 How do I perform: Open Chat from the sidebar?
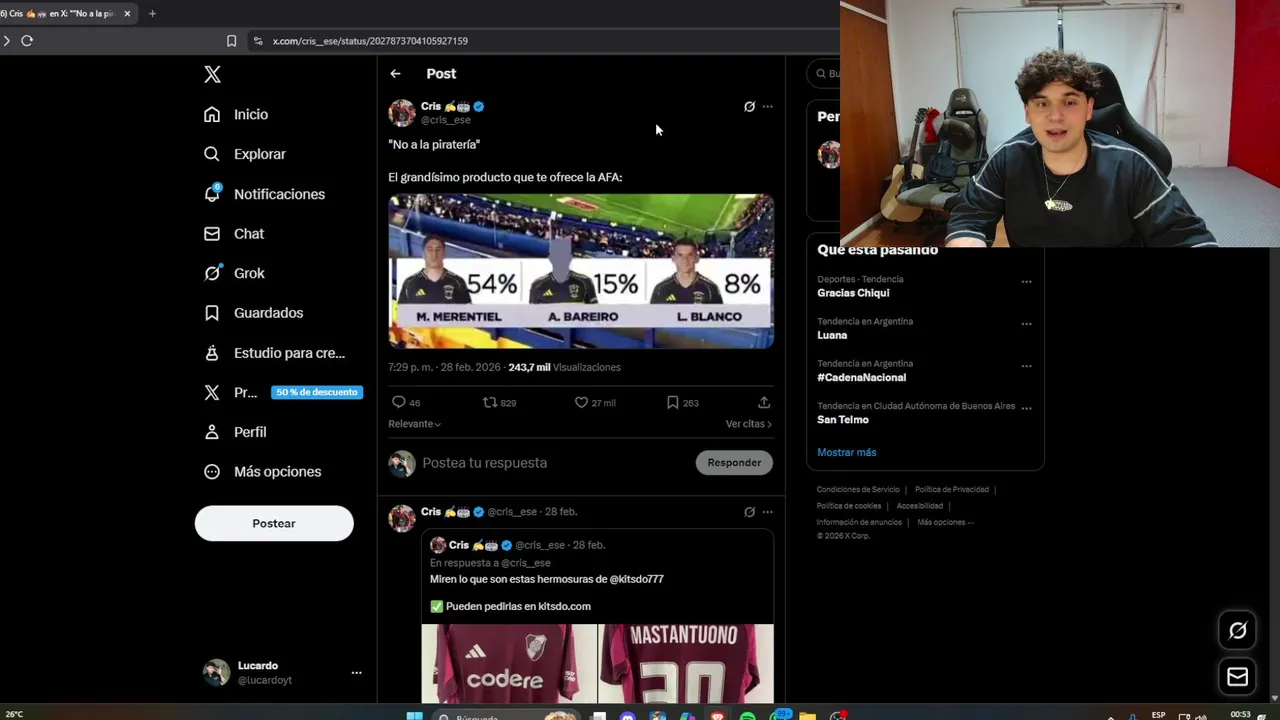coord(235,233)
